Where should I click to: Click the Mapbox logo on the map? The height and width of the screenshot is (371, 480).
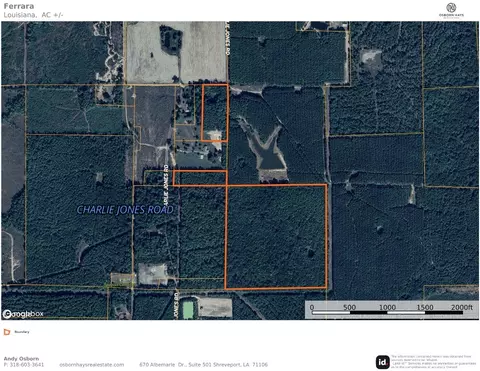[x=23, y=314]
